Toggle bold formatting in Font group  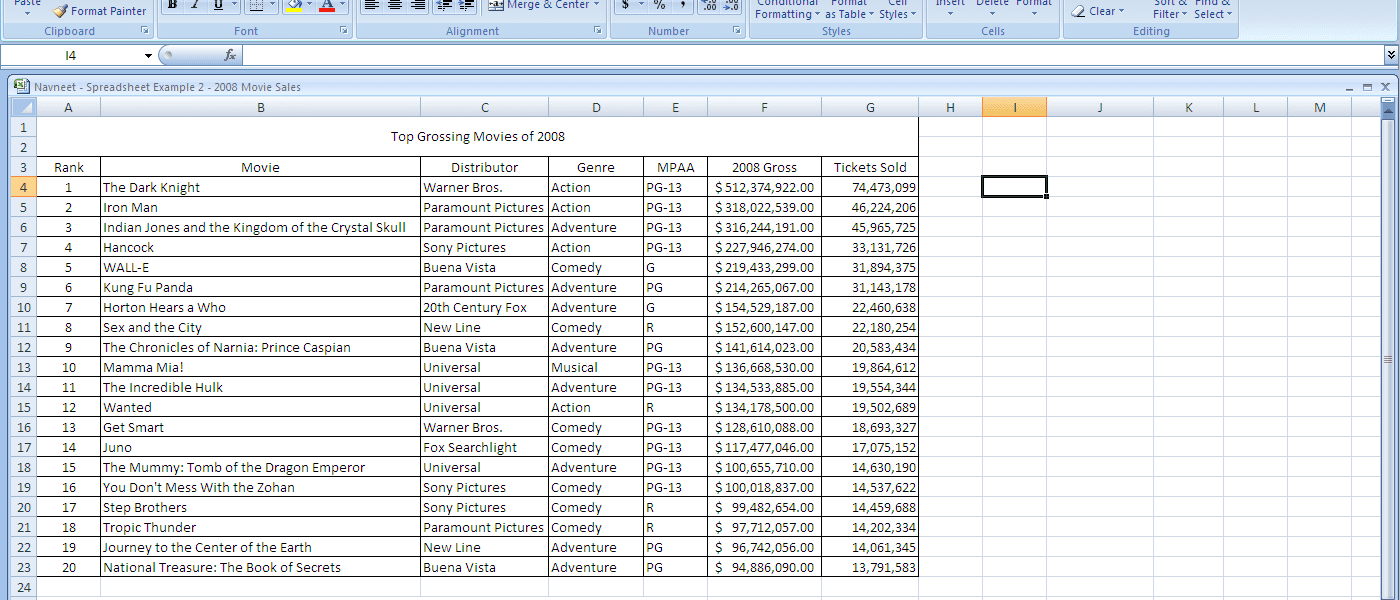pos(172,5)
